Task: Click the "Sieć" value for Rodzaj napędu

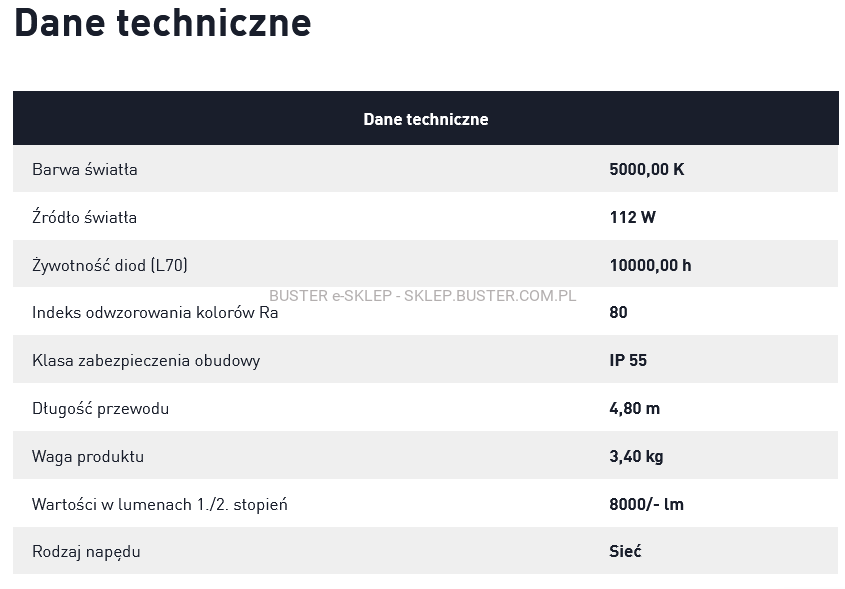Action: (x=625, y=551)
